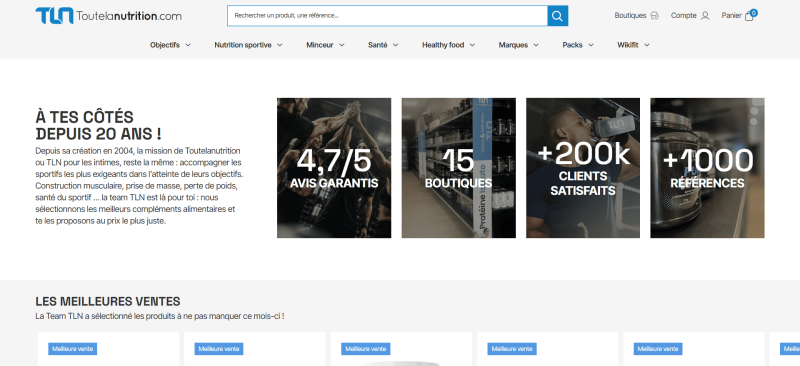The image size is (800, 366).
Task: Click the 'La Team TLN a sélectionné' subtitle
Action: [160, 316]
